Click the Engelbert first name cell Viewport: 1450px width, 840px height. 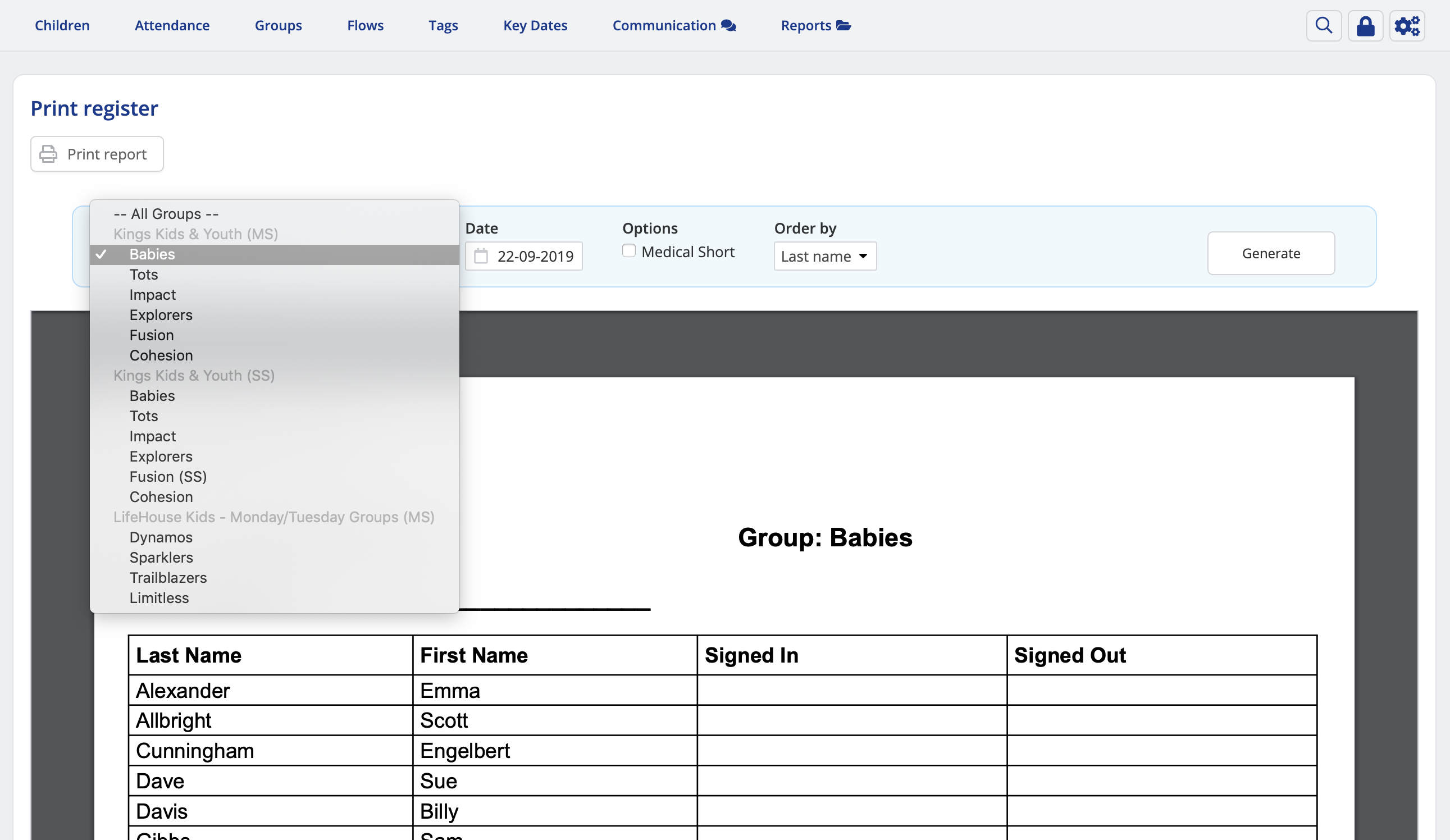[555, 751]
